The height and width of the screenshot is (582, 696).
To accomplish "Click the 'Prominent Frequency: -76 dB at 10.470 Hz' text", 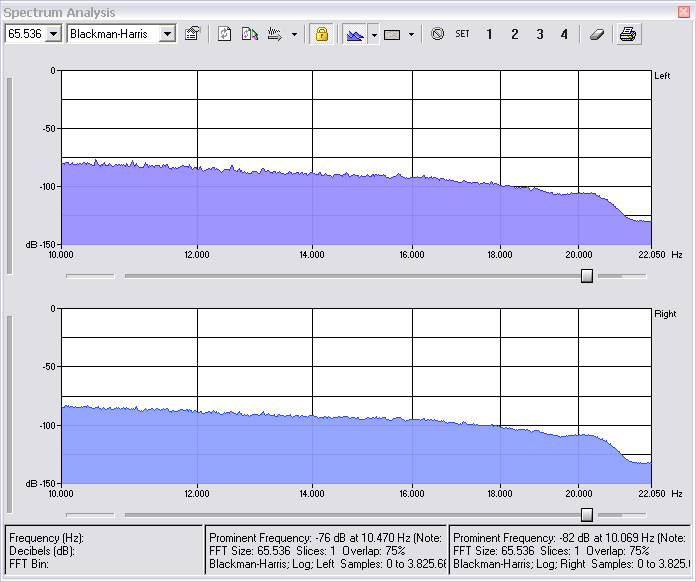I will [x=309, y=538].
